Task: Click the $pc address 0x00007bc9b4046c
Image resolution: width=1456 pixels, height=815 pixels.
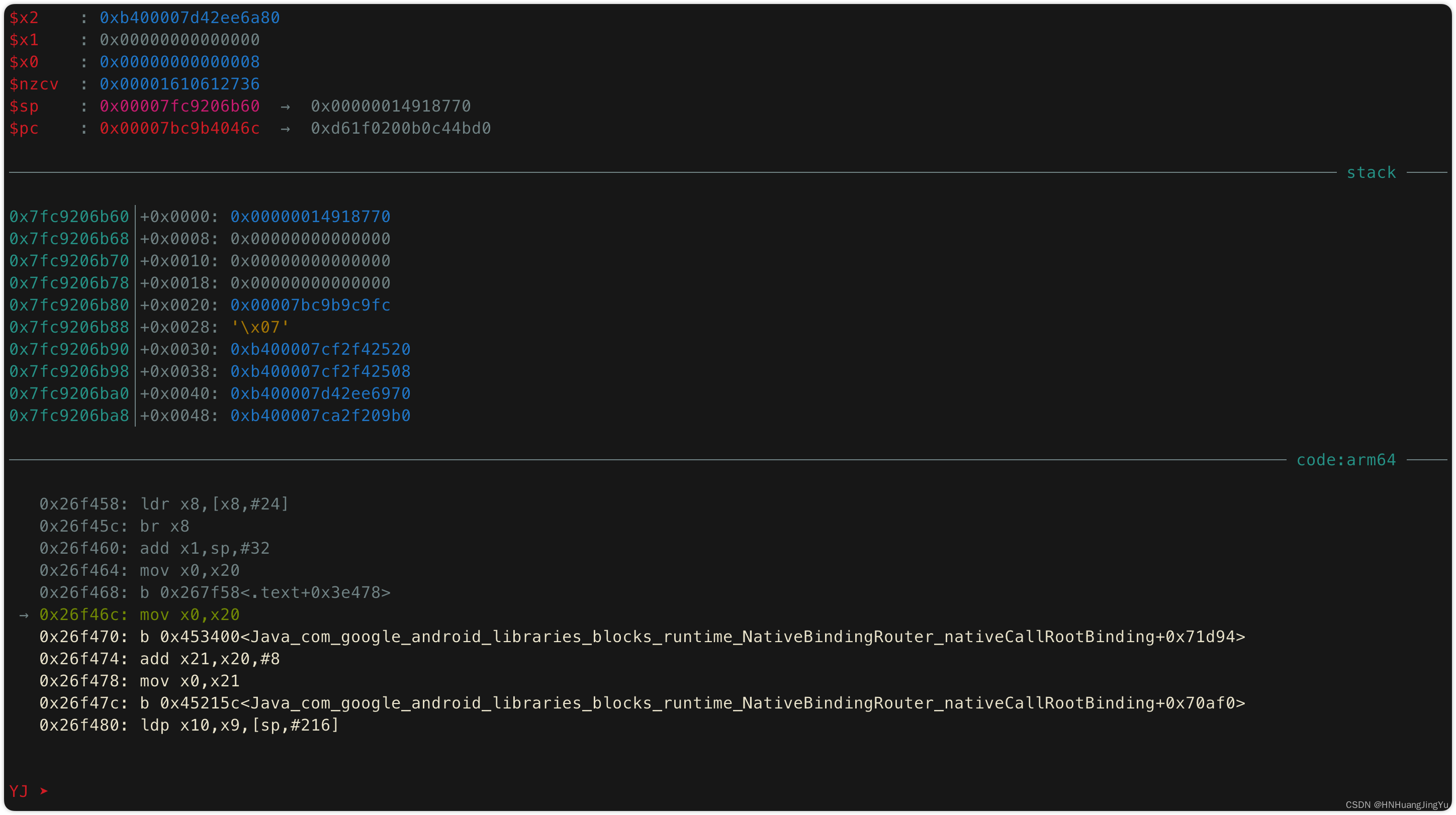Action: (x=179, y=128)
